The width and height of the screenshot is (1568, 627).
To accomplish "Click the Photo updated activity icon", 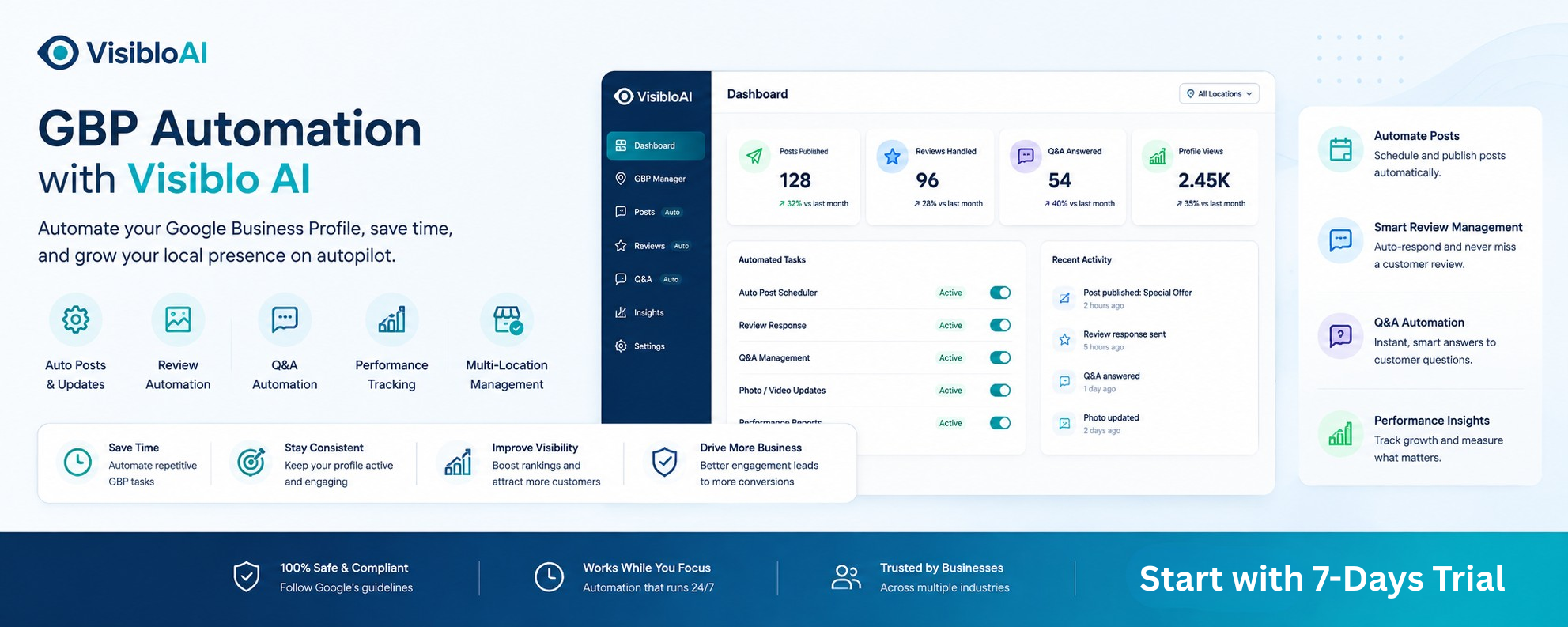I will coord(1065,424).
